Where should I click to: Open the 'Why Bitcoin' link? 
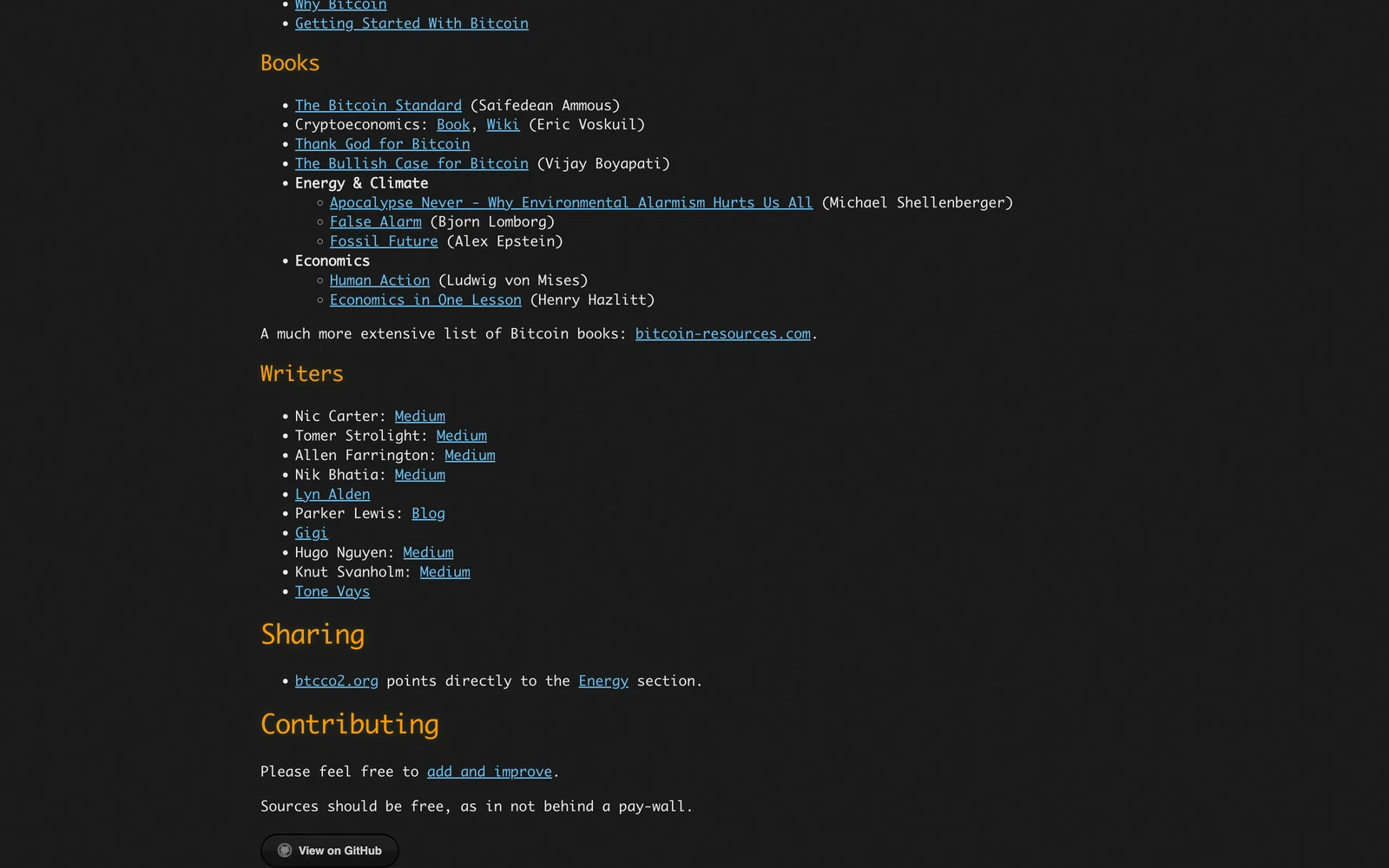pos(340,5)
